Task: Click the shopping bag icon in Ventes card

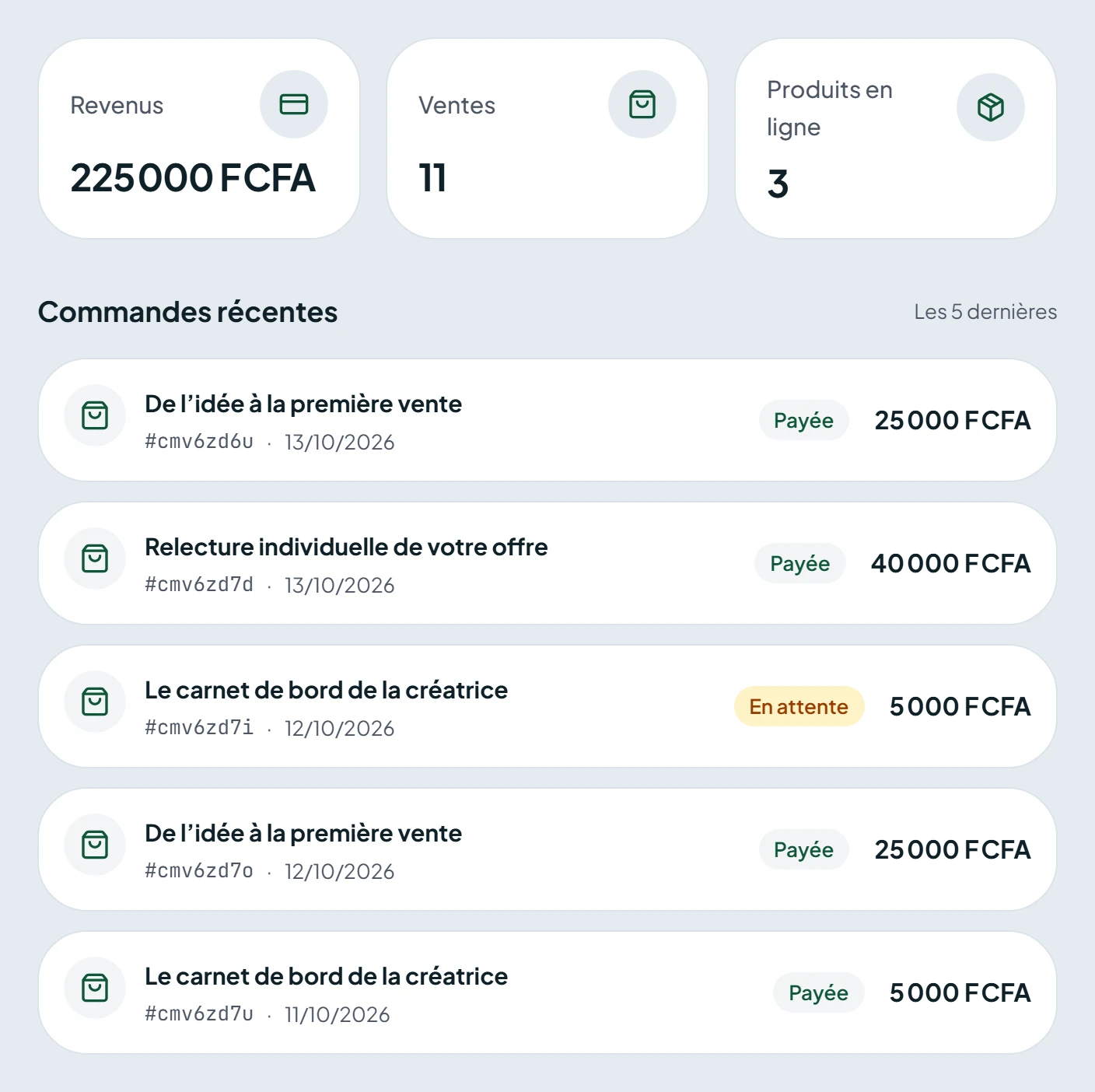Action: pos(642,104)
